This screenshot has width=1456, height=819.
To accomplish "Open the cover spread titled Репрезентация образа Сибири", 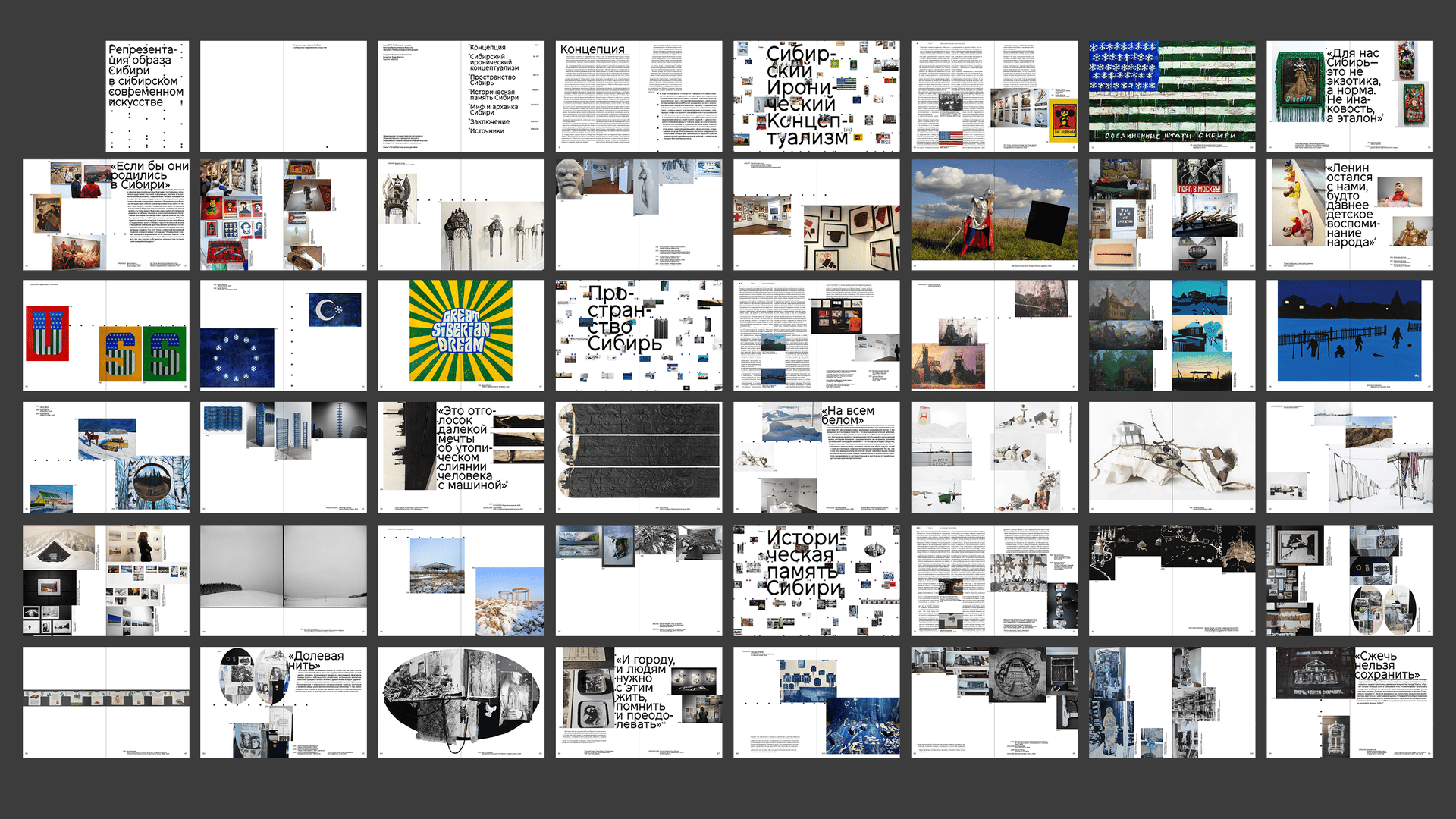I will 147,96.
